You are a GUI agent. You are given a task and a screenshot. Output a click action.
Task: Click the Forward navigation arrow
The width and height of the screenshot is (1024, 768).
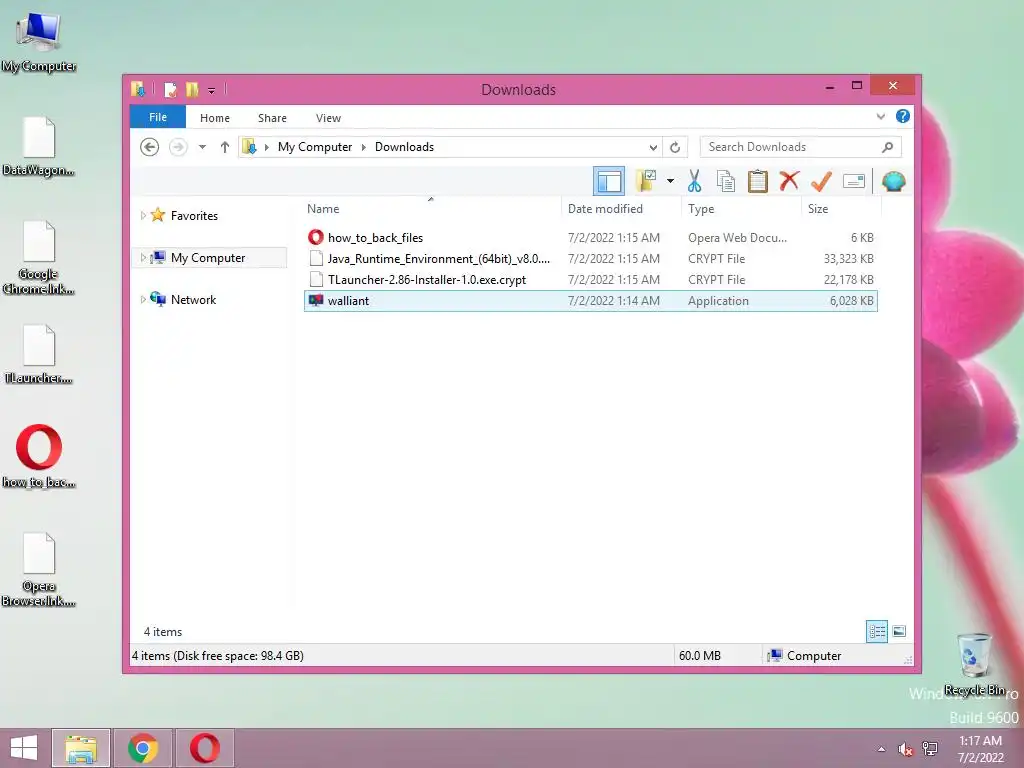click(x=178, y=147)
